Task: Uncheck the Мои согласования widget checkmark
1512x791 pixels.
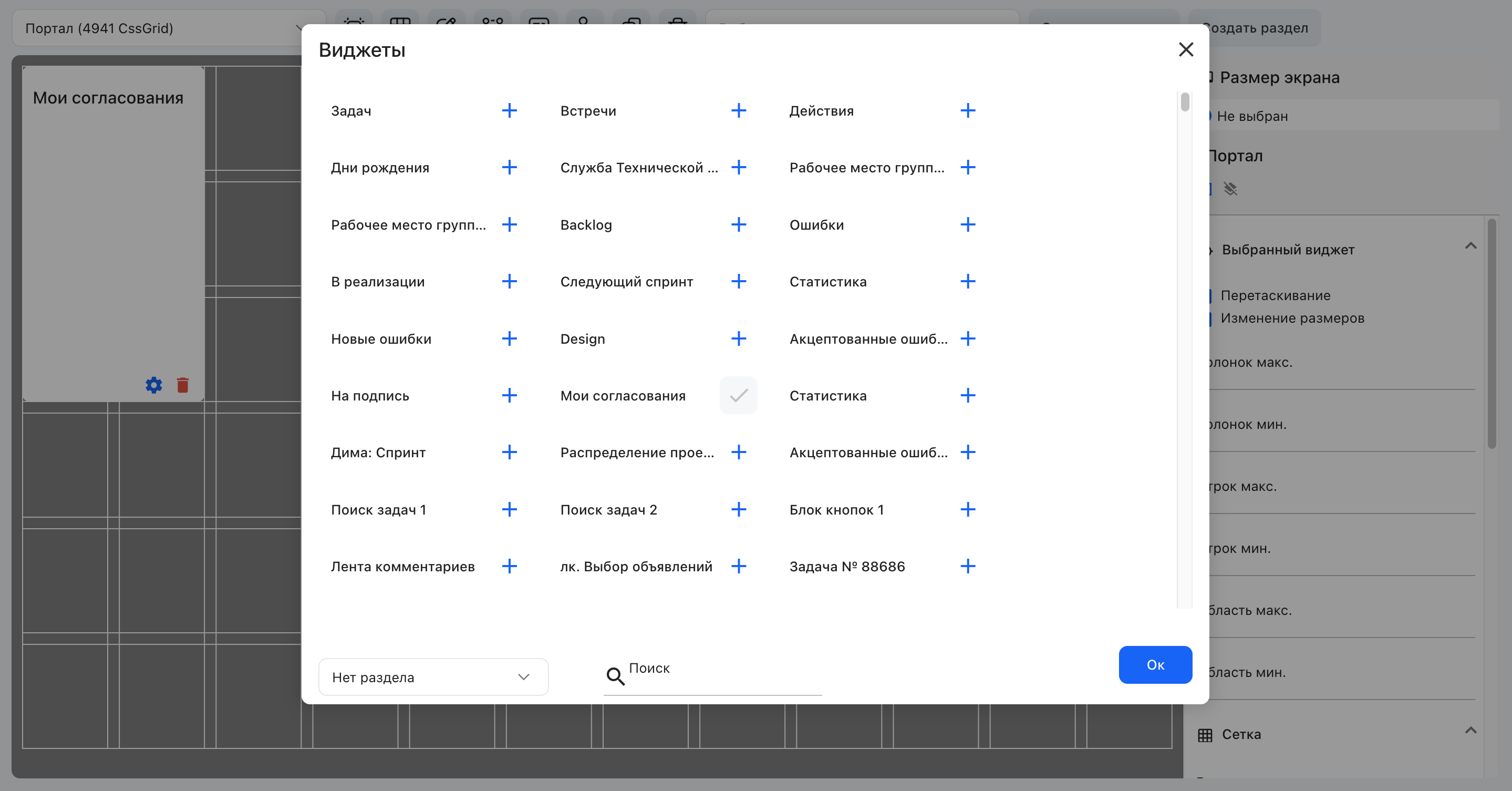Action: [x=738, y=395]
